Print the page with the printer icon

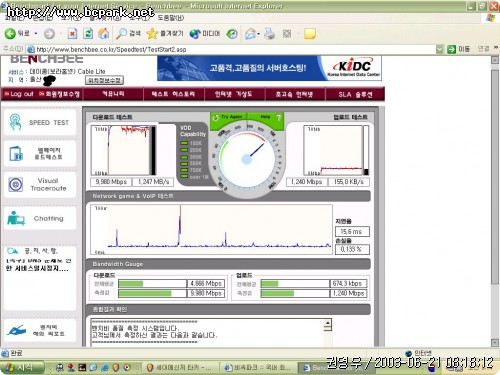(270, 34)
